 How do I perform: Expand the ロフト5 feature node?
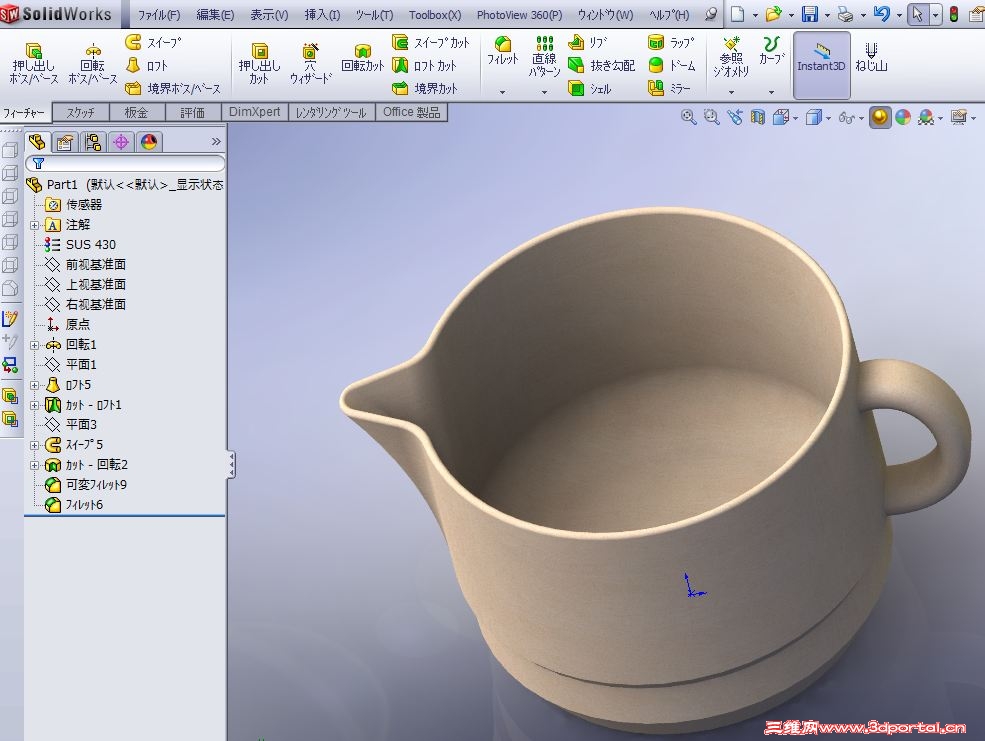pyautogui.click(x=35, y=385)
